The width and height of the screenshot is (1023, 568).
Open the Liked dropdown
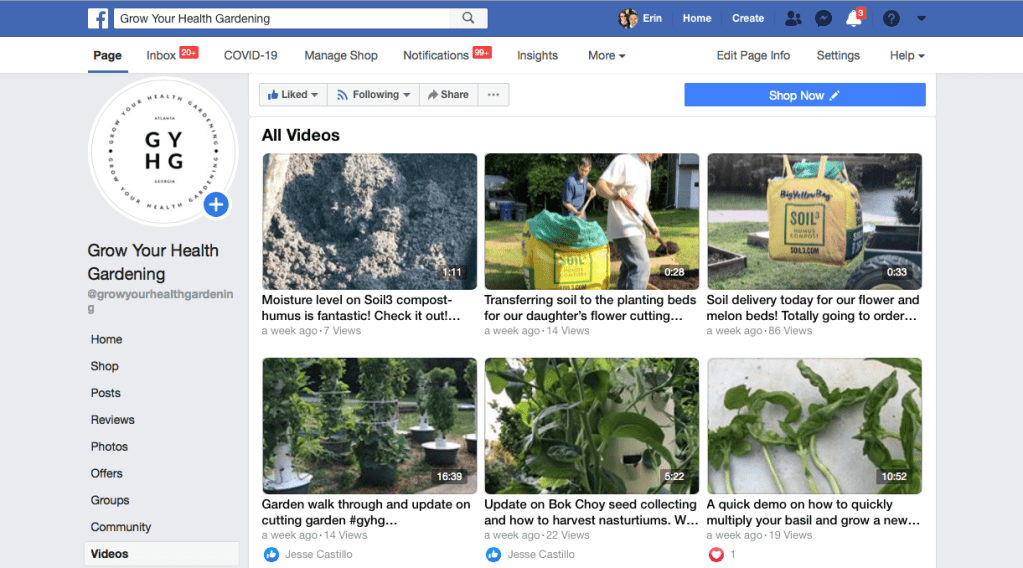pos(293,95)
